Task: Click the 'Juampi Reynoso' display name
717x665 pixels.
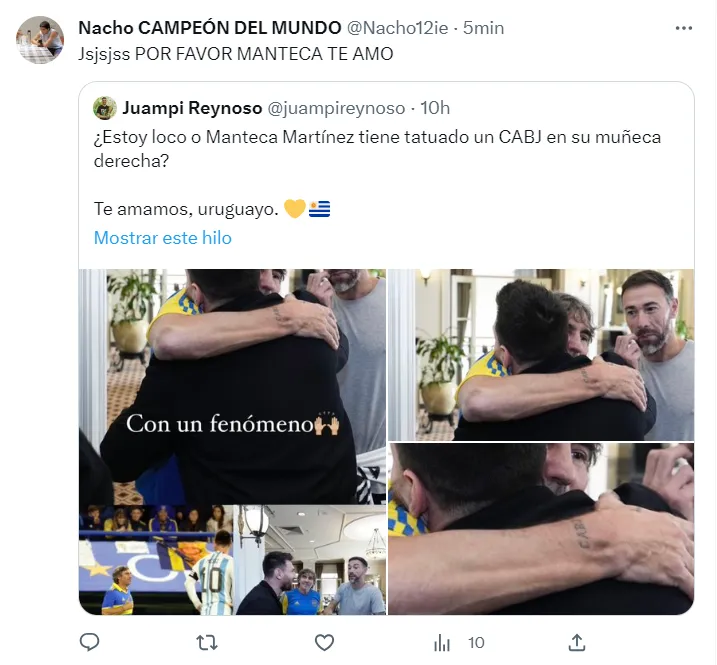Action: [x=192, y=108]
